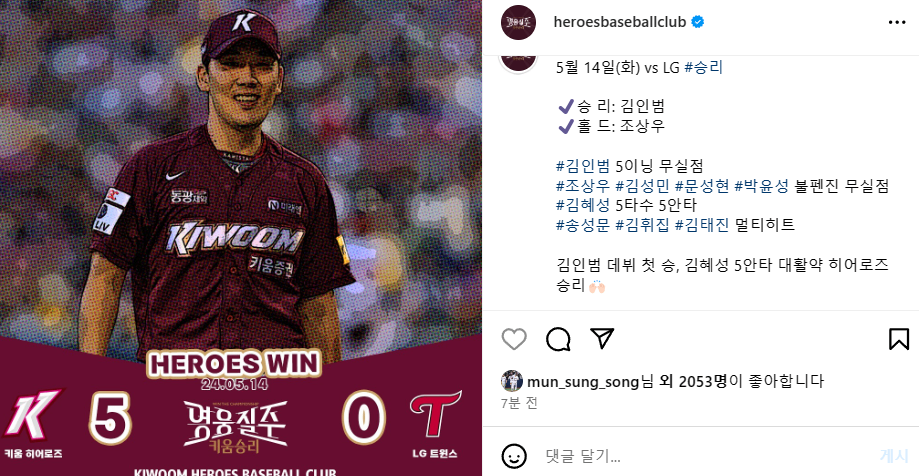Viewport: 919px width, 476px height.
Task: View mun_sung_song's profile from likes
Action: pos(583,382)
